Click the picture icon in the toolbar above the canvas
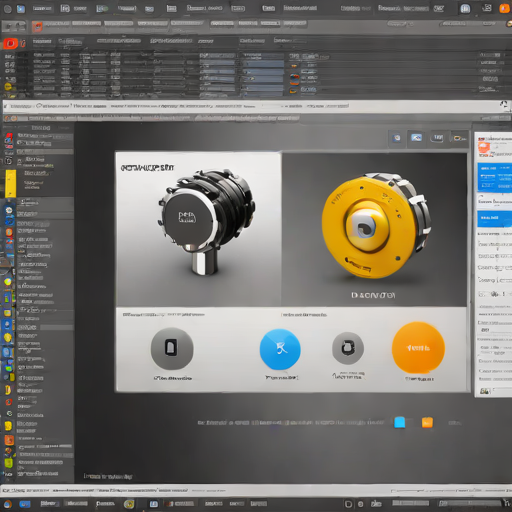The image size is (512, 512). coord(416,138)
